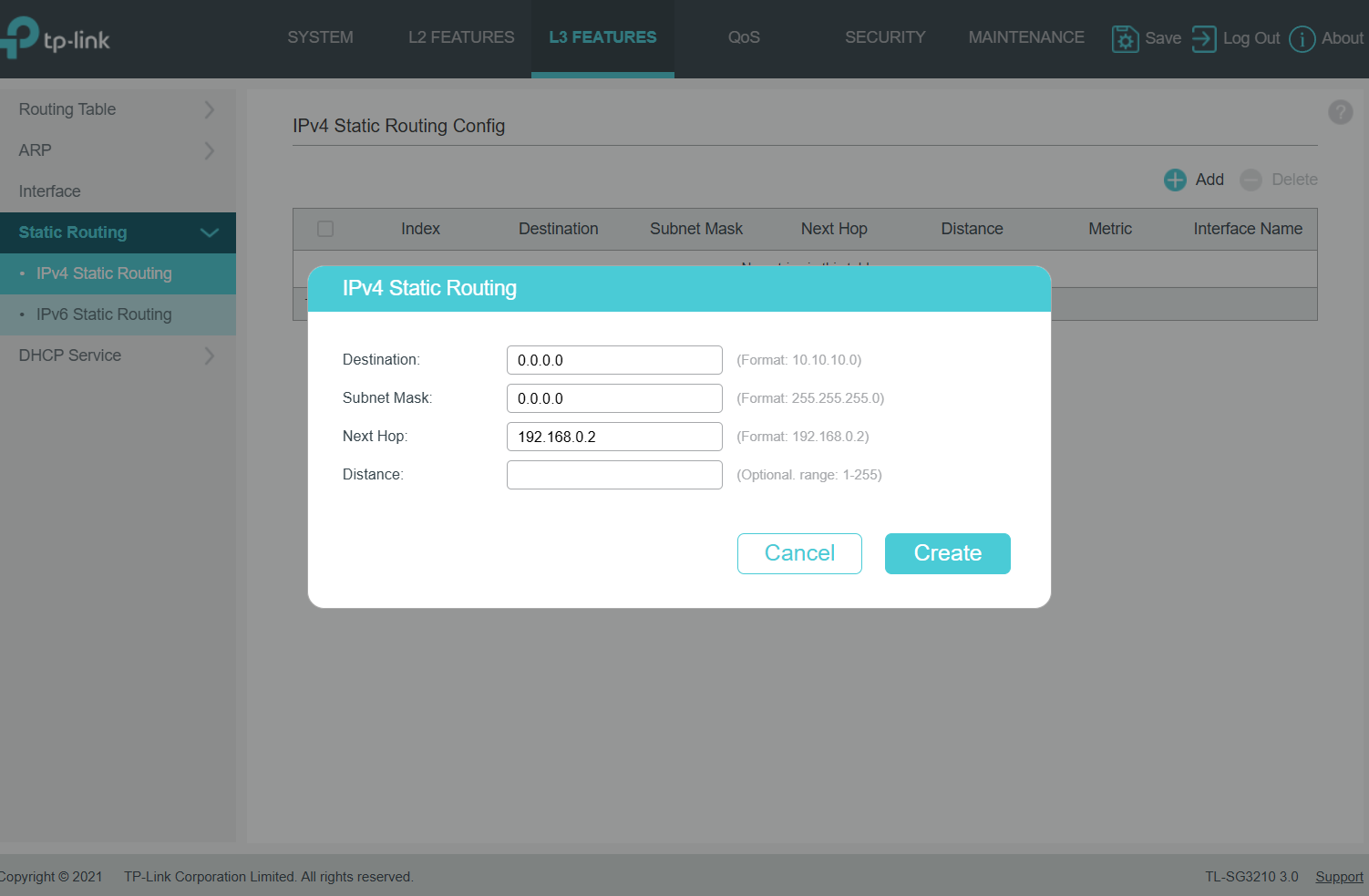1369x896 pixels.
Task: Cancel the IPv4 Static Routing dialog
Action: point(798,553)
